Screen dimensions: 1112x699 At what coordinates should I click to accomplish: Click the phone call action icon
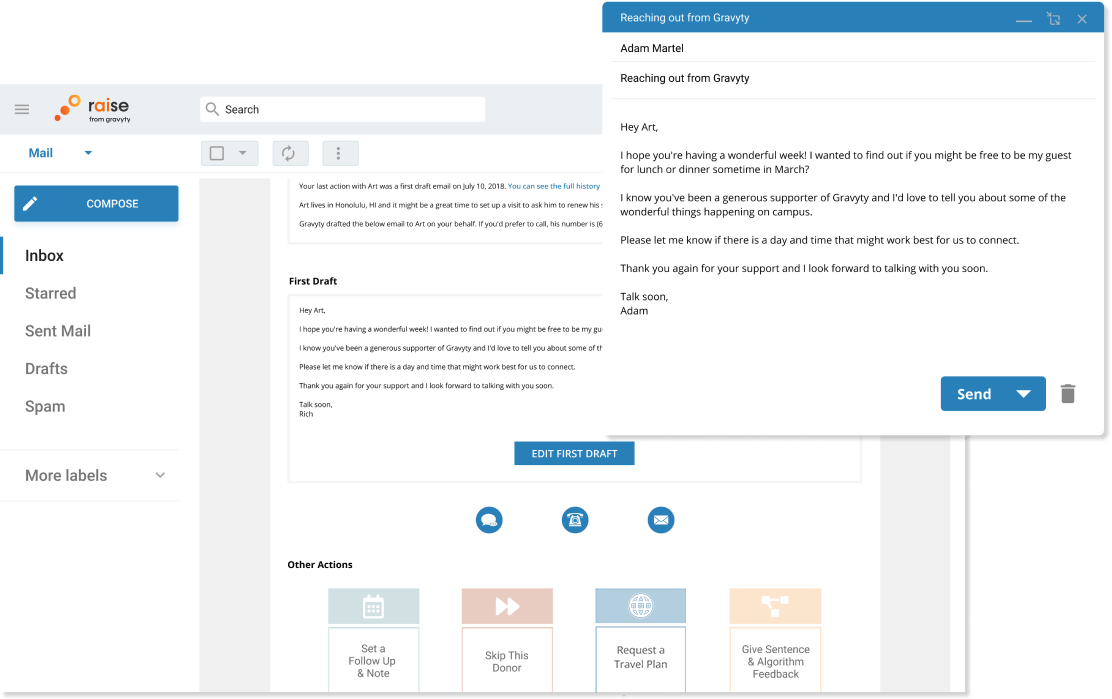(575, 520)
